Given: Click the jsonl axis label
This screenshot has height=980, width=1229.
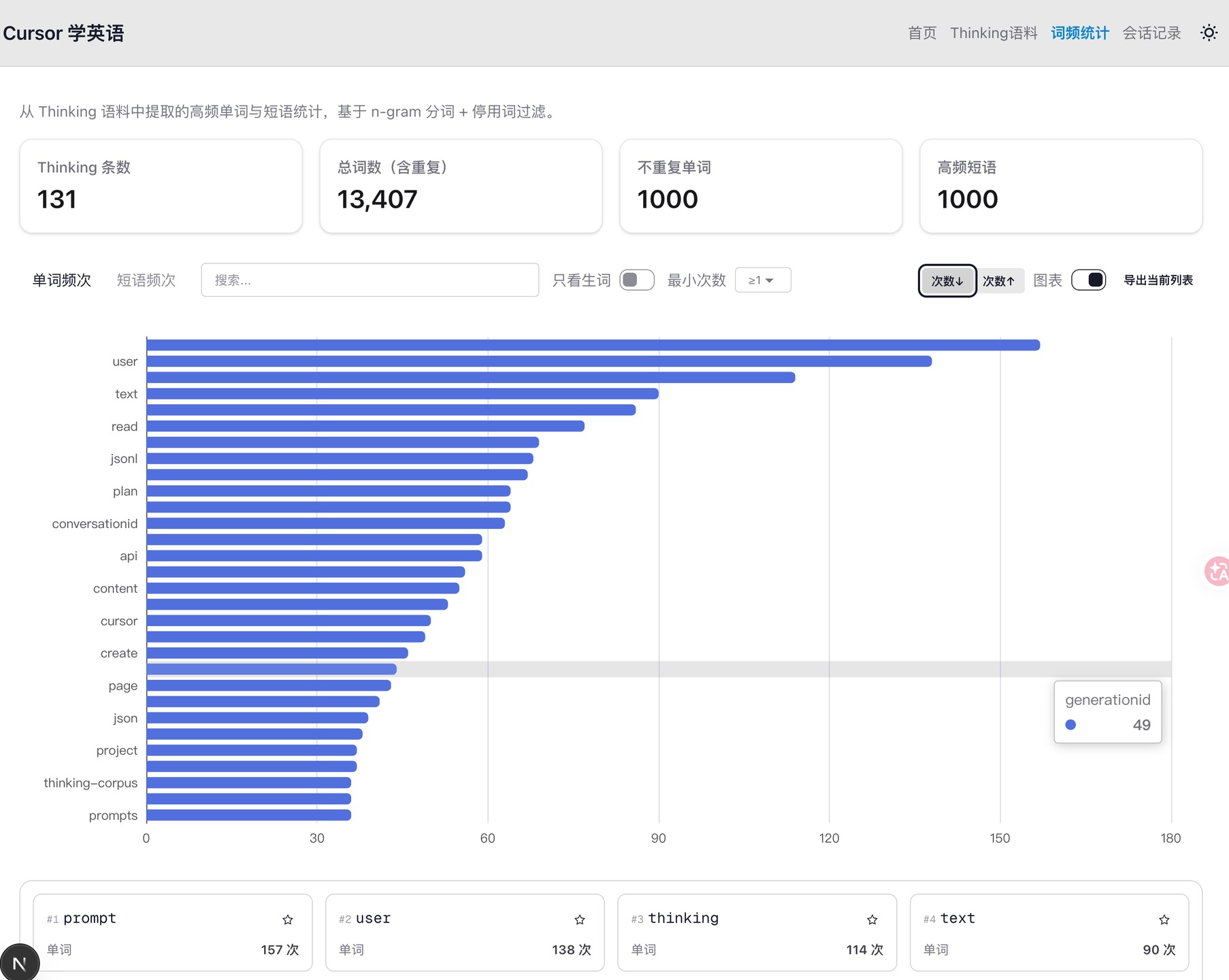Looking at the screenshot, I should tap(124, 459).
